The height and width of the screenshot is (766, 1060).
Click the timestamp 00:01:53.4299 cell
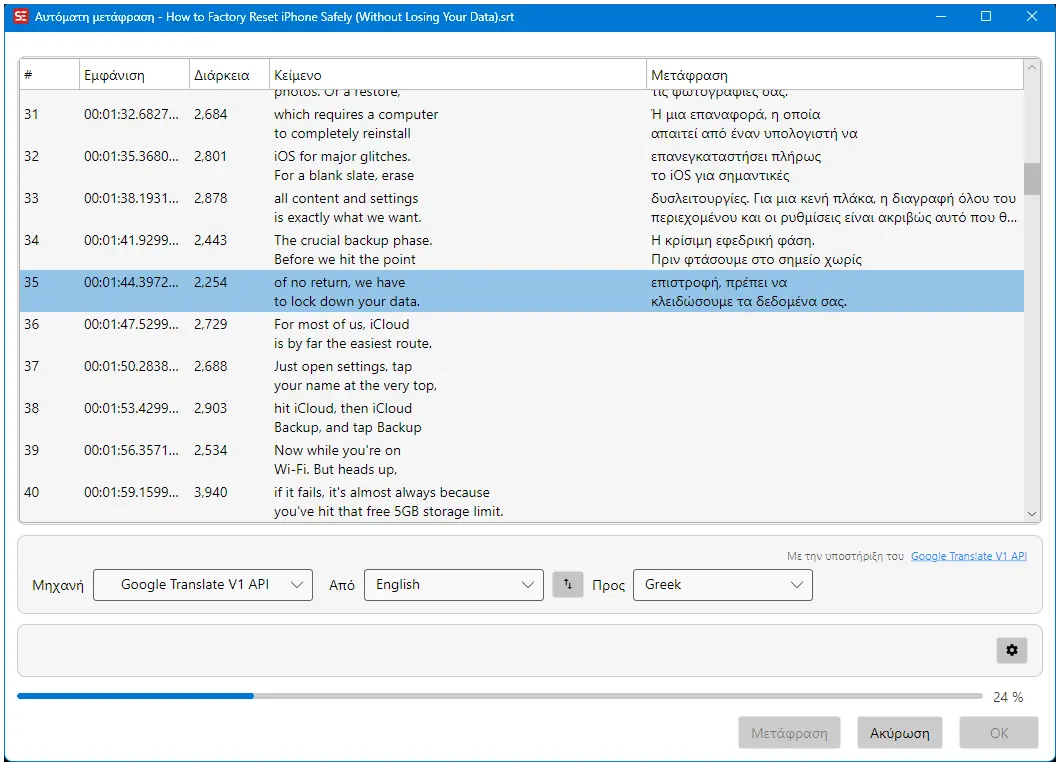[x=131, y=408]
